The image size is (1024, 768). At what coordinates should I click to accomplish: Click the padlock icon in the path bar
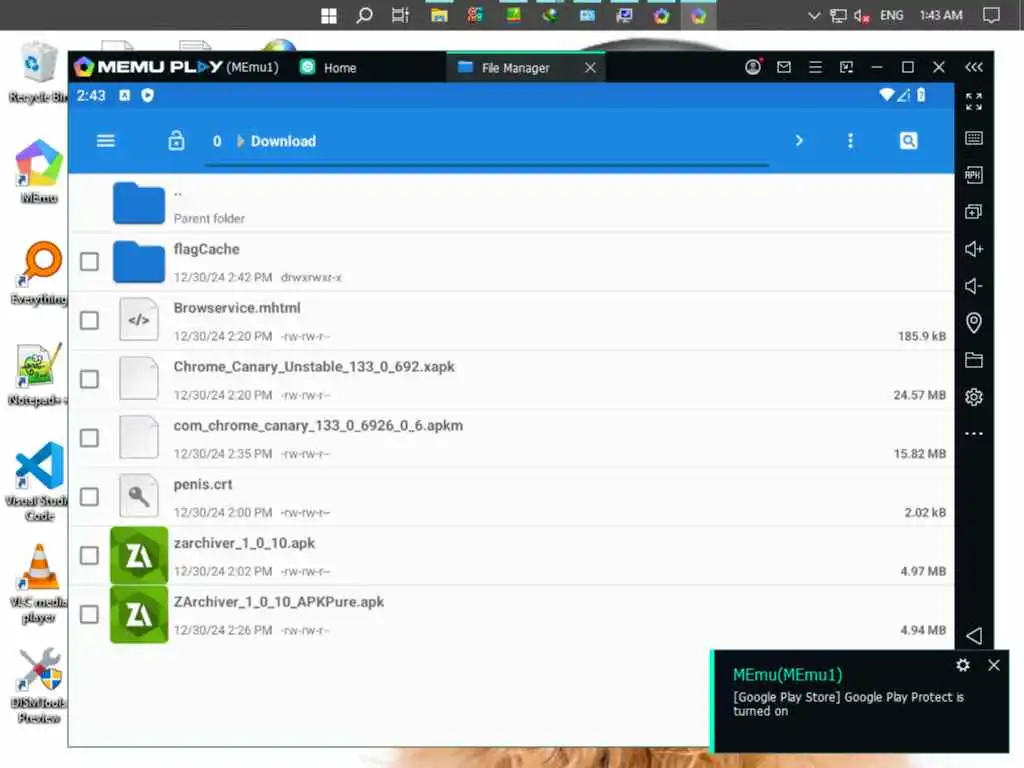[176, 140]
